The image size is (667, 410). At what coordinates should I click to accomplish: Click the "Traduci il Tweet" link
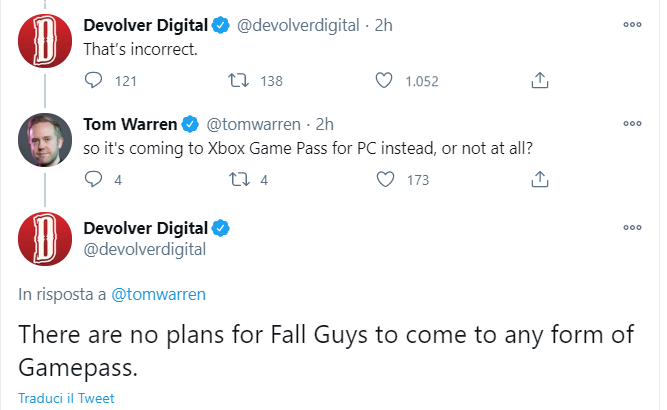click(66, 398)
